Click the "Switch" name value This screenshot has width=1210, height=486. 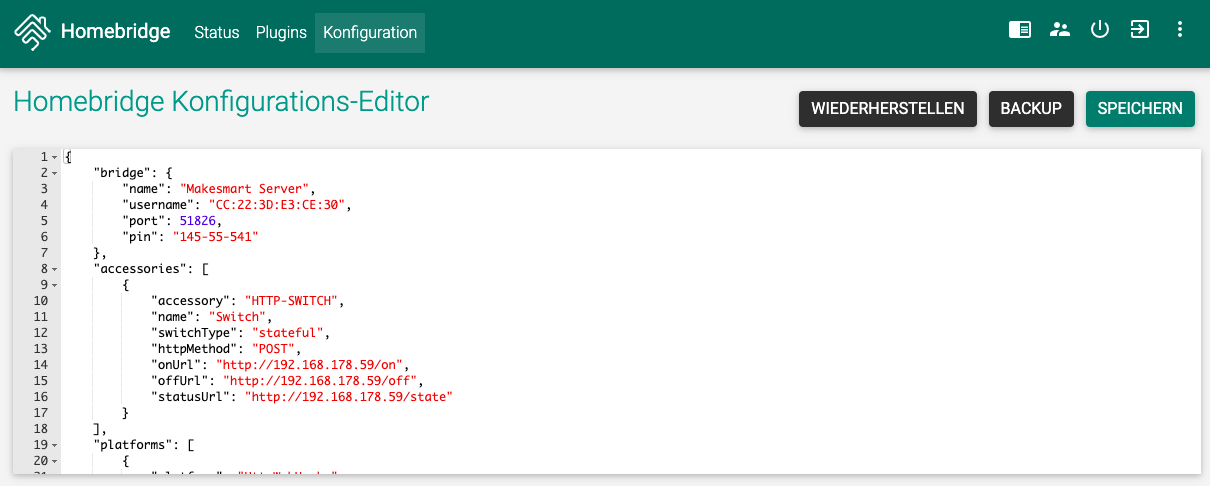(x=236, y=316)
